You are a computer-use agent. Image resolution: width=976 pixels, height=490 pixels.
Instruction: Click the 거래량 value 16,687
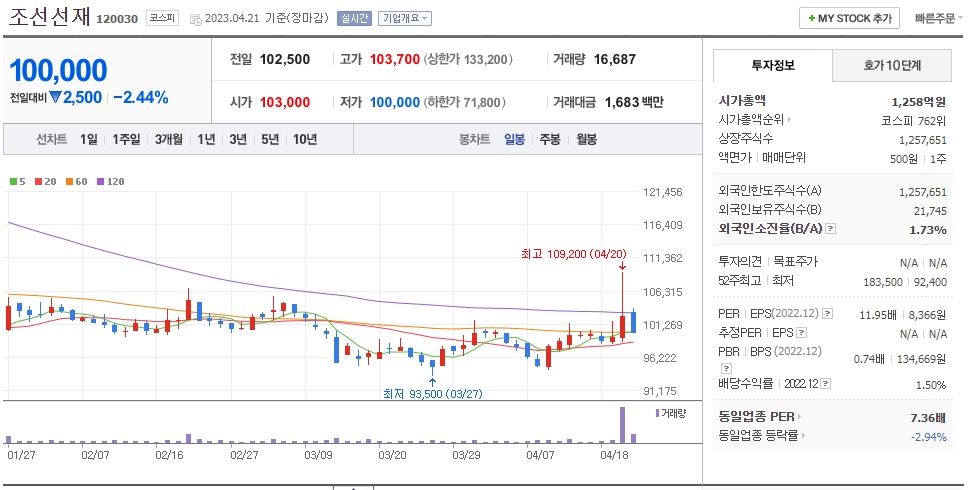coord(615,59)
